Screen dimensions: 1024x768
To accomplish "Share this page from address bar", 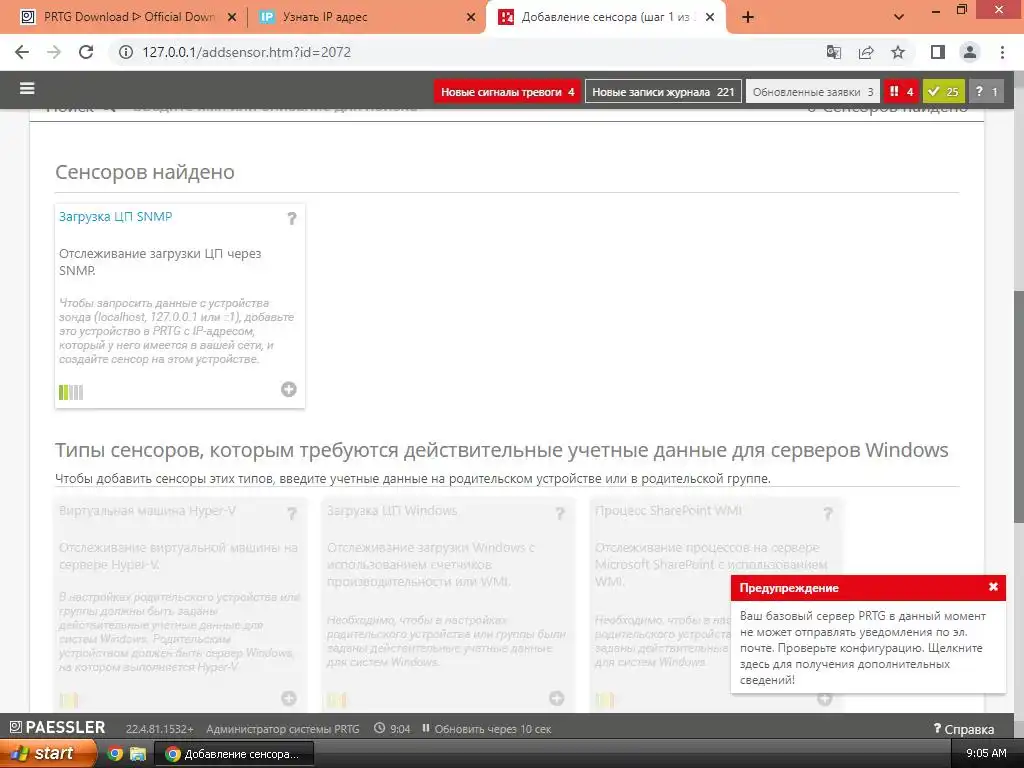I will (866, 52).
